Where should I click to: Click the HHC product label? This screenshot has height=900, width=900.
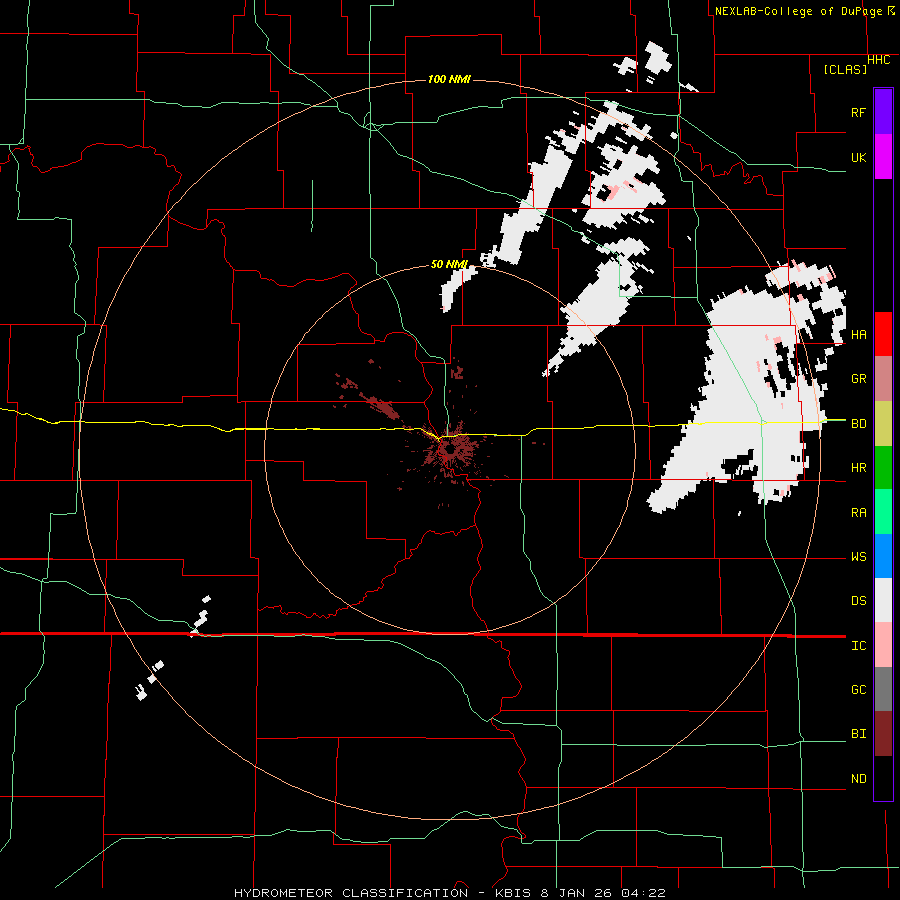click(x=878, y=60)
